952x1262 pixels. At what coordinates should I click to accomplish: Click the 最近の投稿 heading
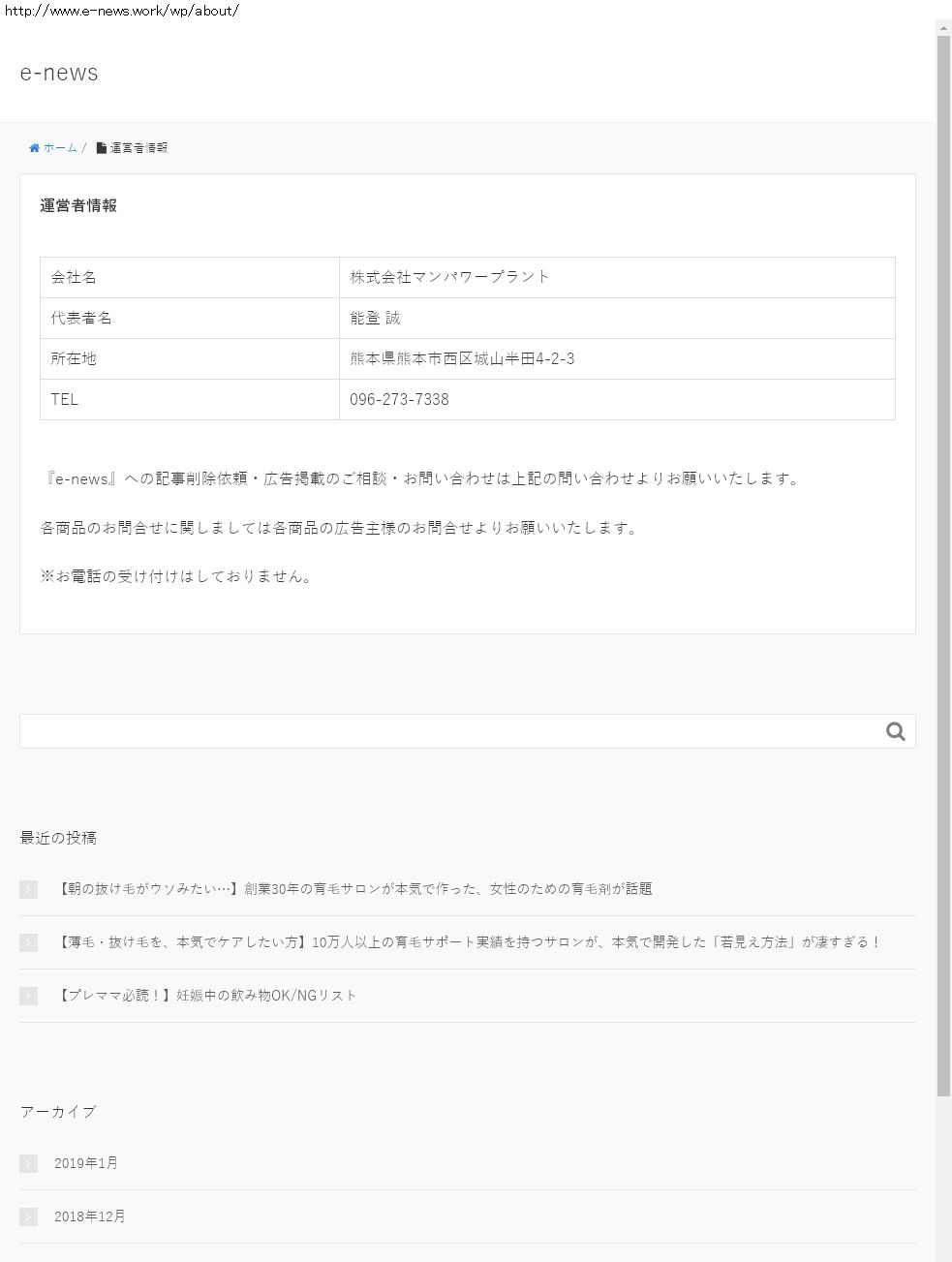click(x=58, y=838)
